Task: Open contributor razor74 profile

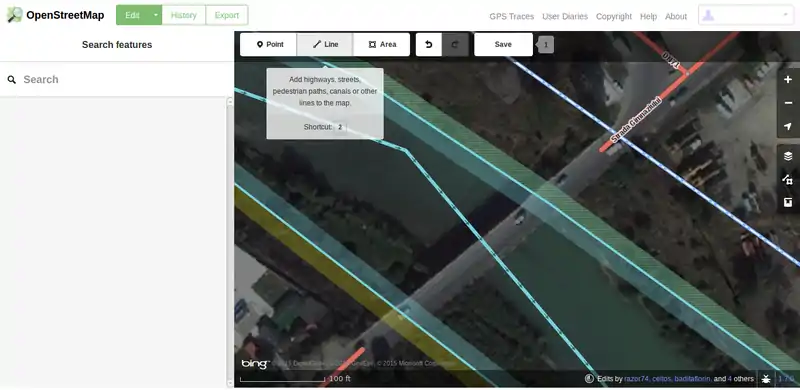Action: point(637,379)
